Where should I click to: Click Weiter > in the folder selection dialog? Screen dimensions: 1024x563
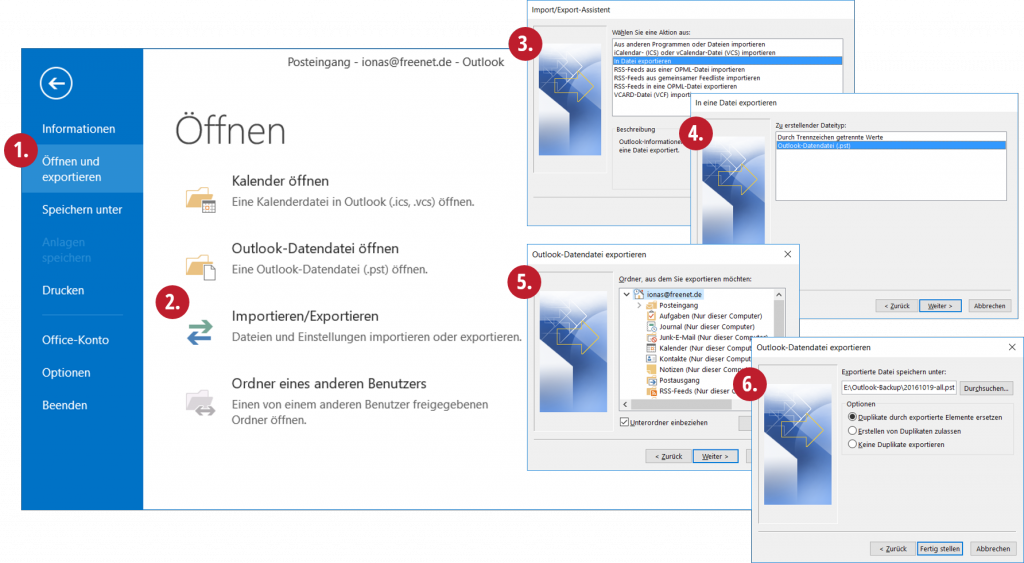[715, 456]
